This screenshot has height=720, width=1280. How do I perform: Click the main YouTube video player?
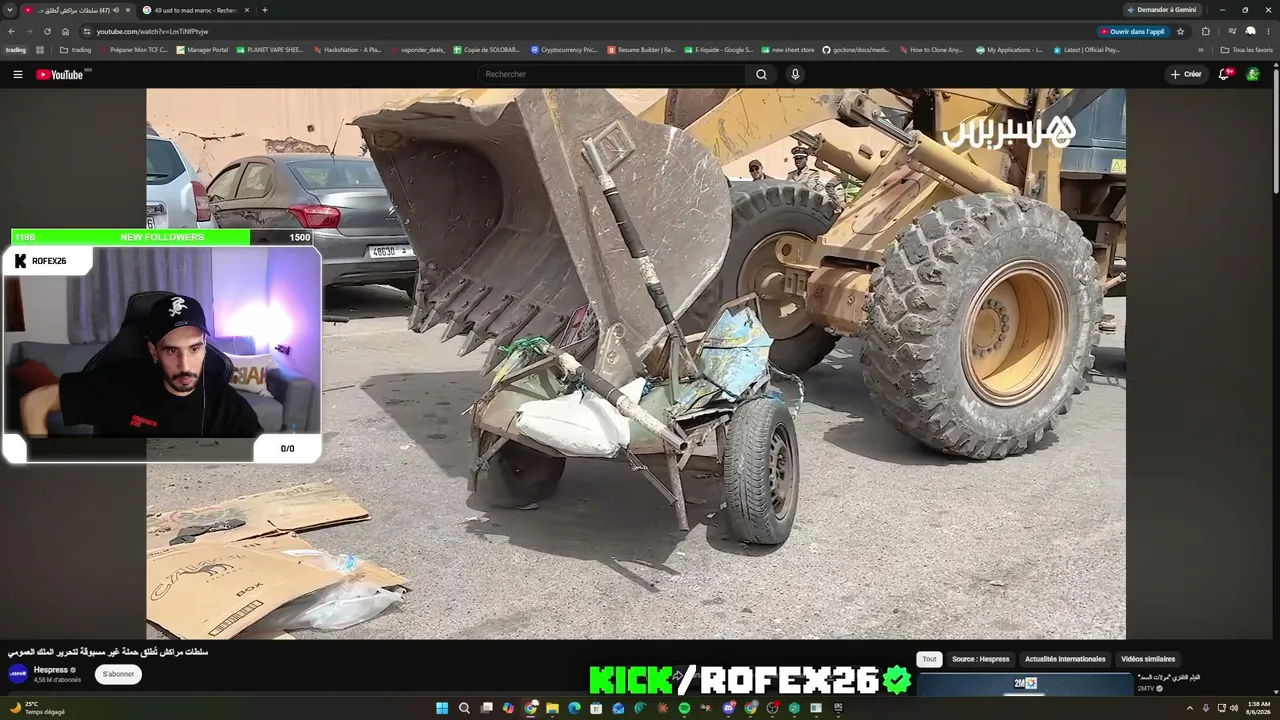pos(636,364)
